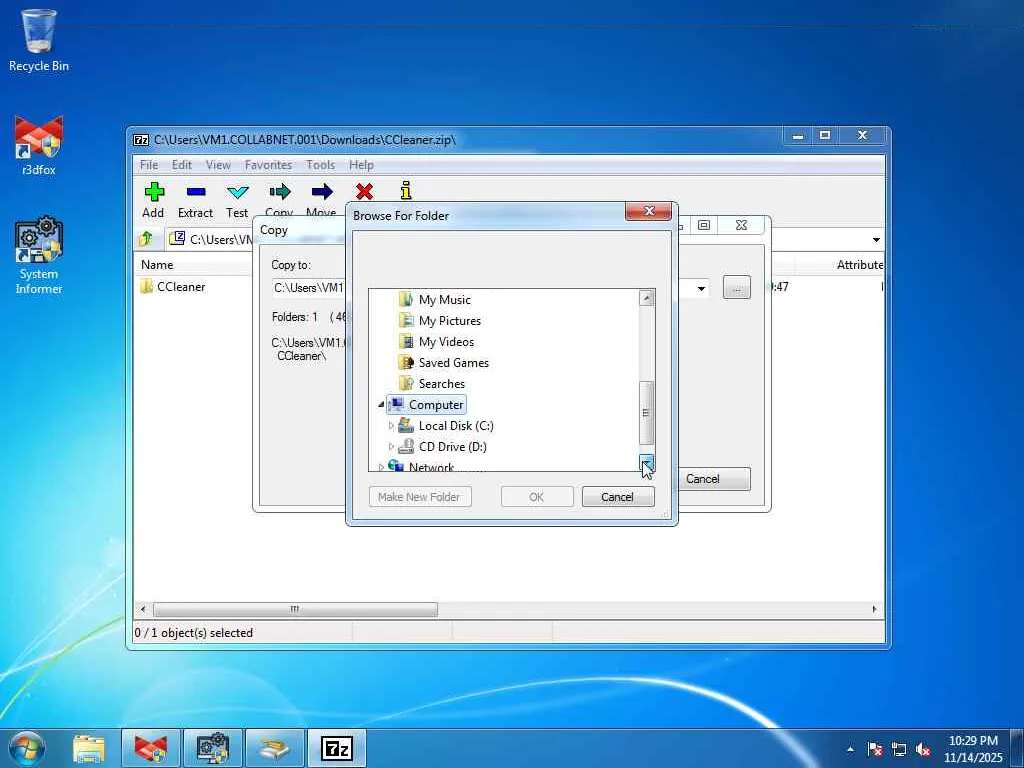Collapse the Computer tree node

[381, 405]
